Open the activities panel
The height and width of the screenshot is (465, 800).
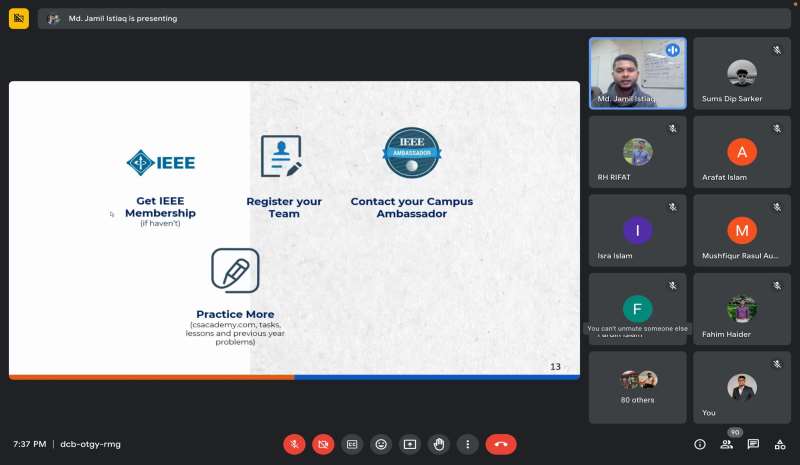point(780,444)
